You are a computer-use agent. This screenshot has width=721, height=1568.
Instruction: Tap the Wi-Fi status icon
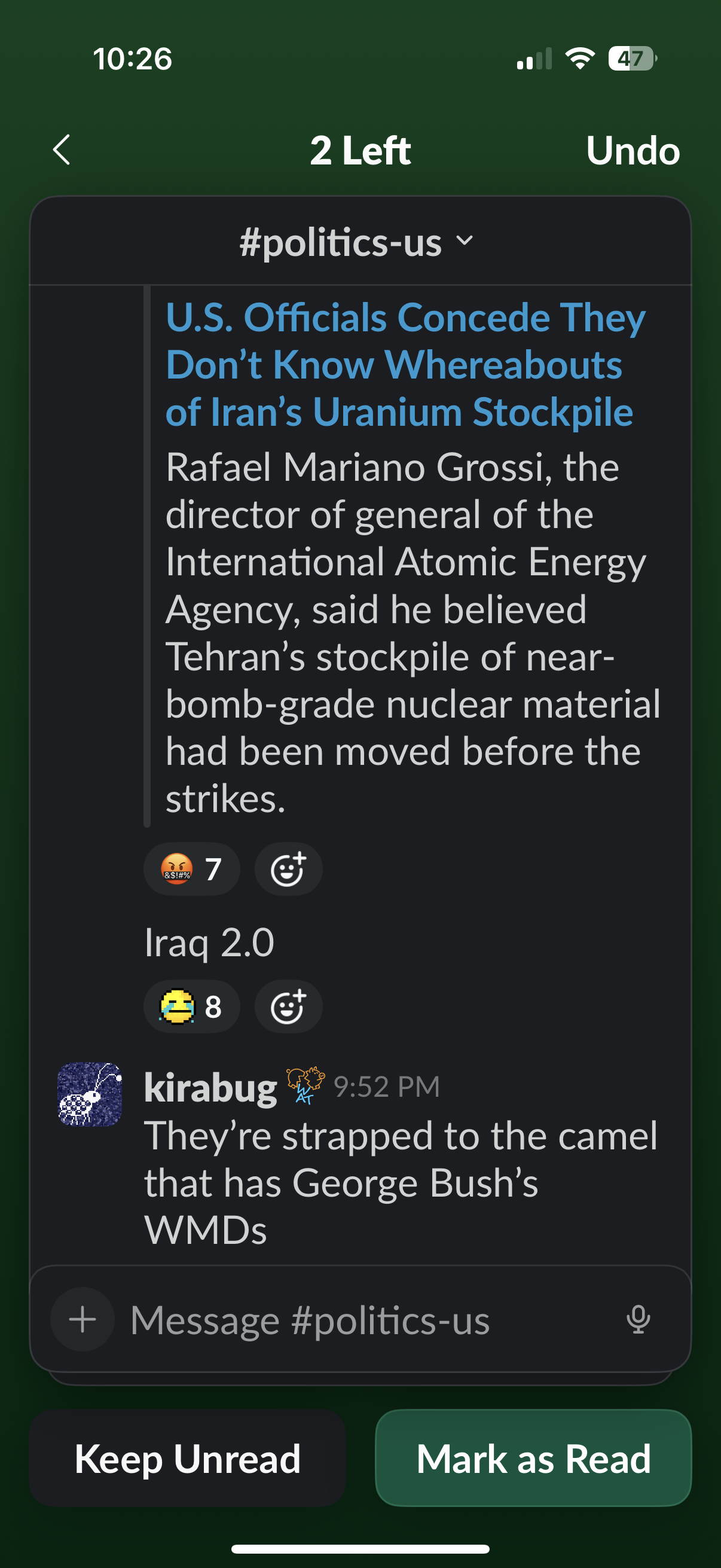pos(579,59)
